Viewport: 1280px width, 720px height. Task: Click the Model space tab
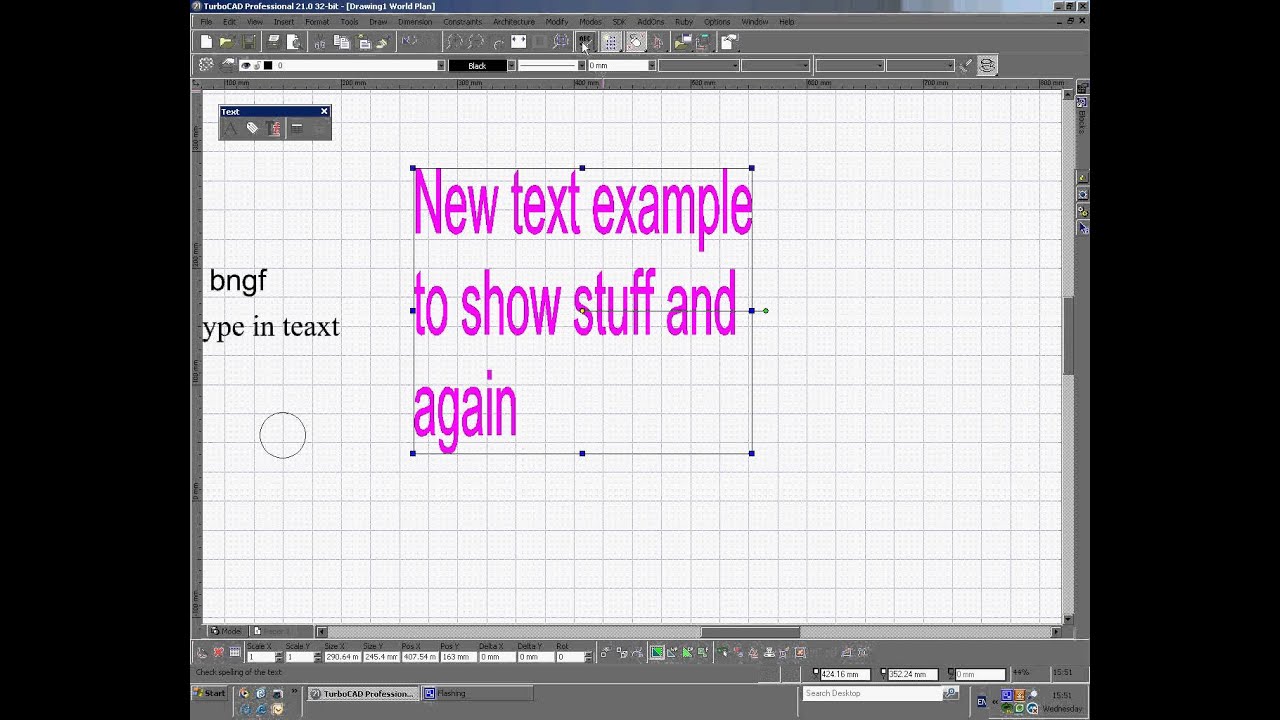[227, 631]
